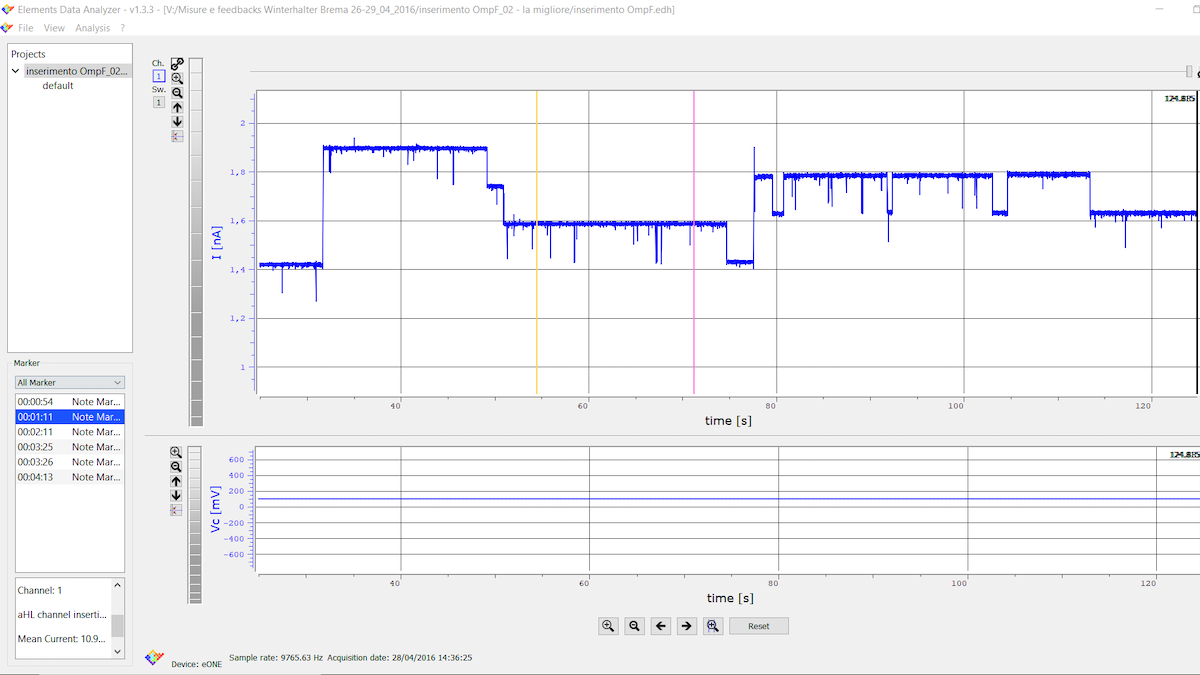The width and height of the screenshot is (1200, 675).
Task: Open the All Marker dropdown
Action: point(69,382)
